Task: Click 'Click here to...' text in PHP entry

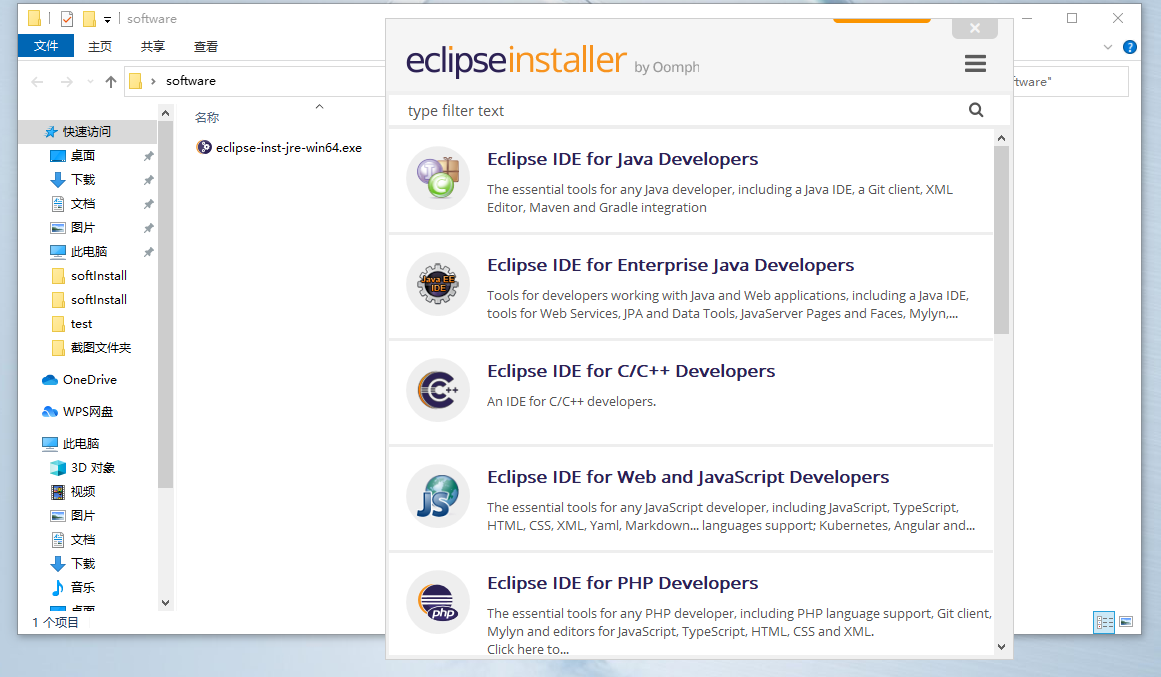Action: (x=528, y=650)
